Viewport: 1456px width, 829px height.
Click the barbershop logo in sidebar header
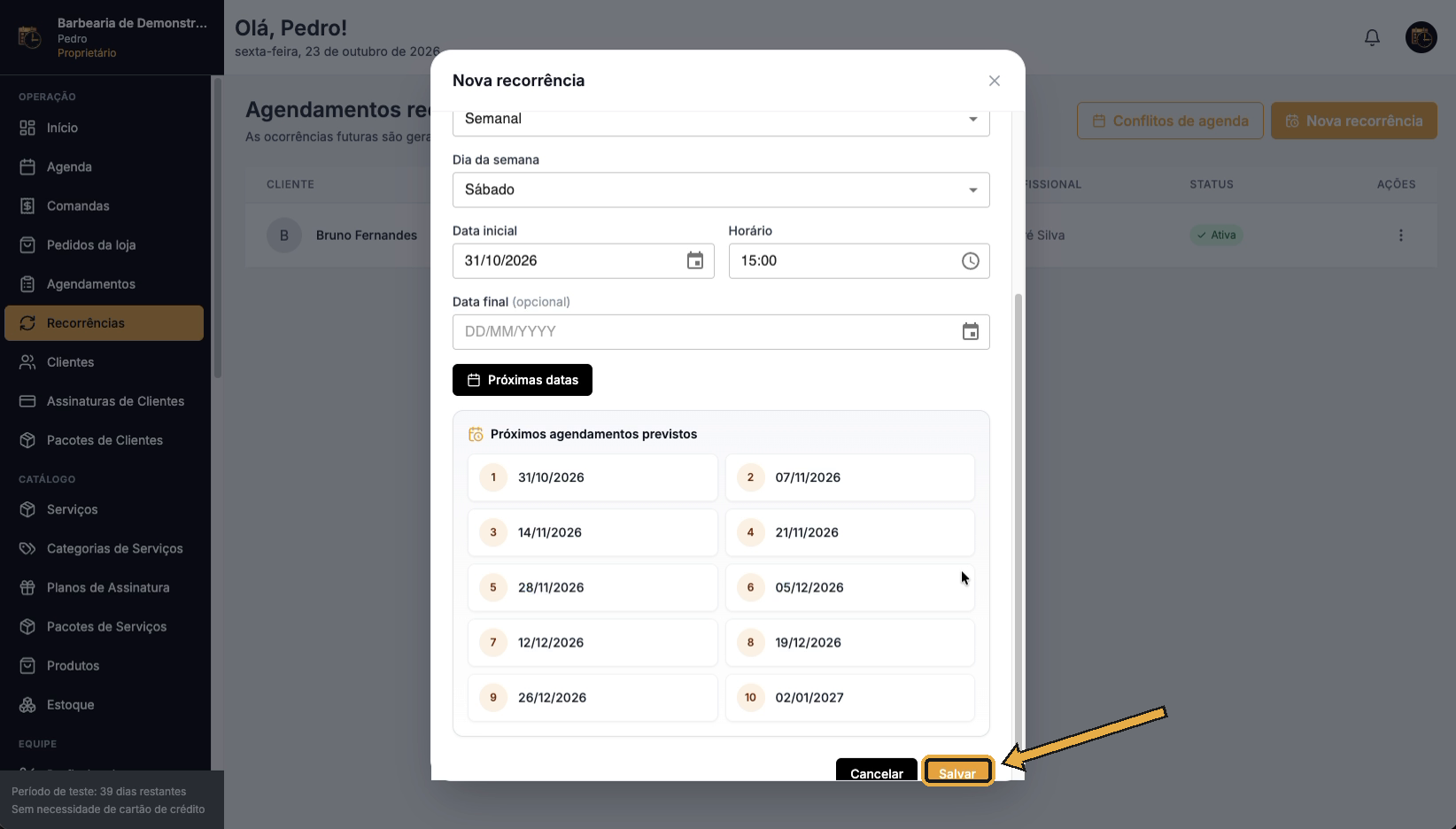(x=29, y=37)
